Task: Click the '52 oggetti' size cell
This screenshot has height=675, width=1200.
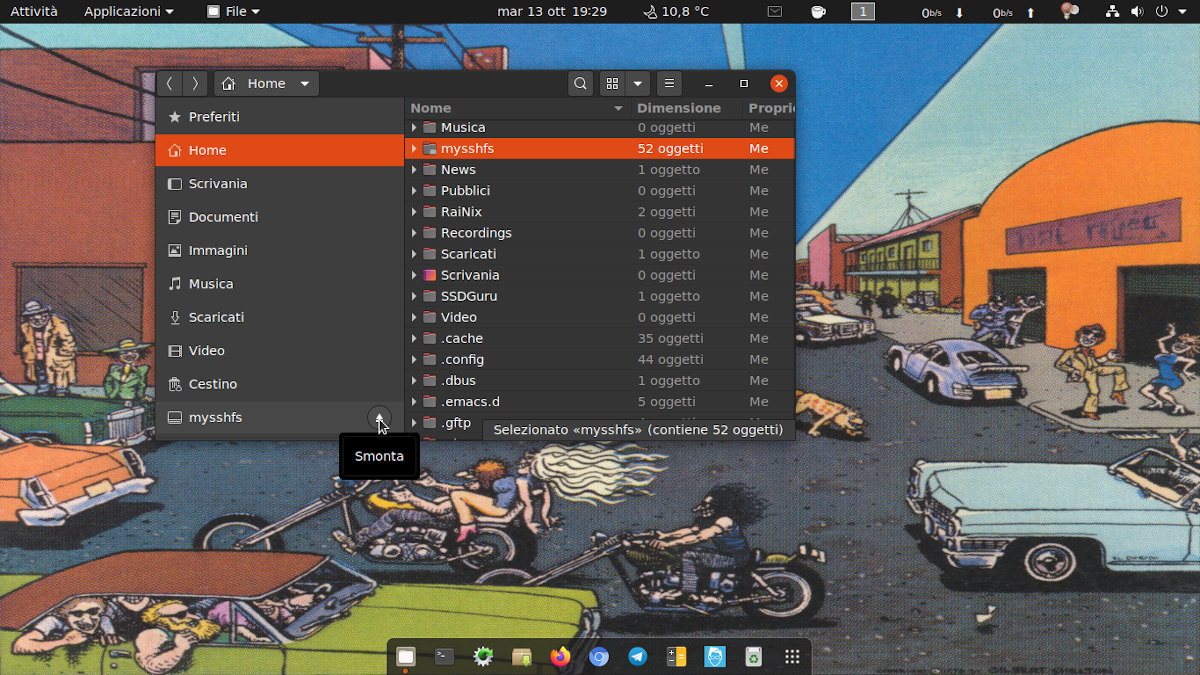Action: point(670,149)
